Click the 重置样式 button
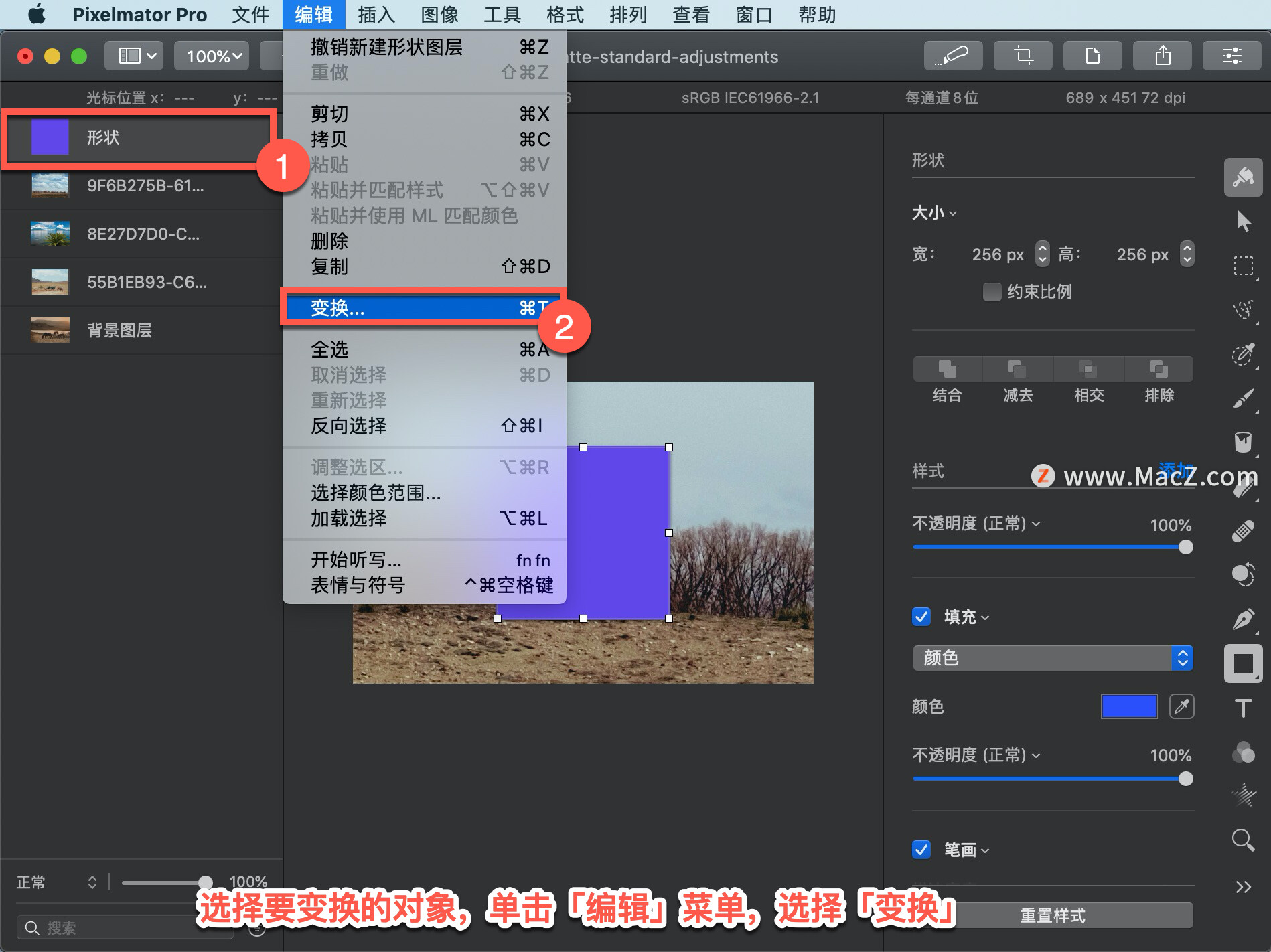Viewport: 1271px width, 952px height. [x=1053, y=915]
